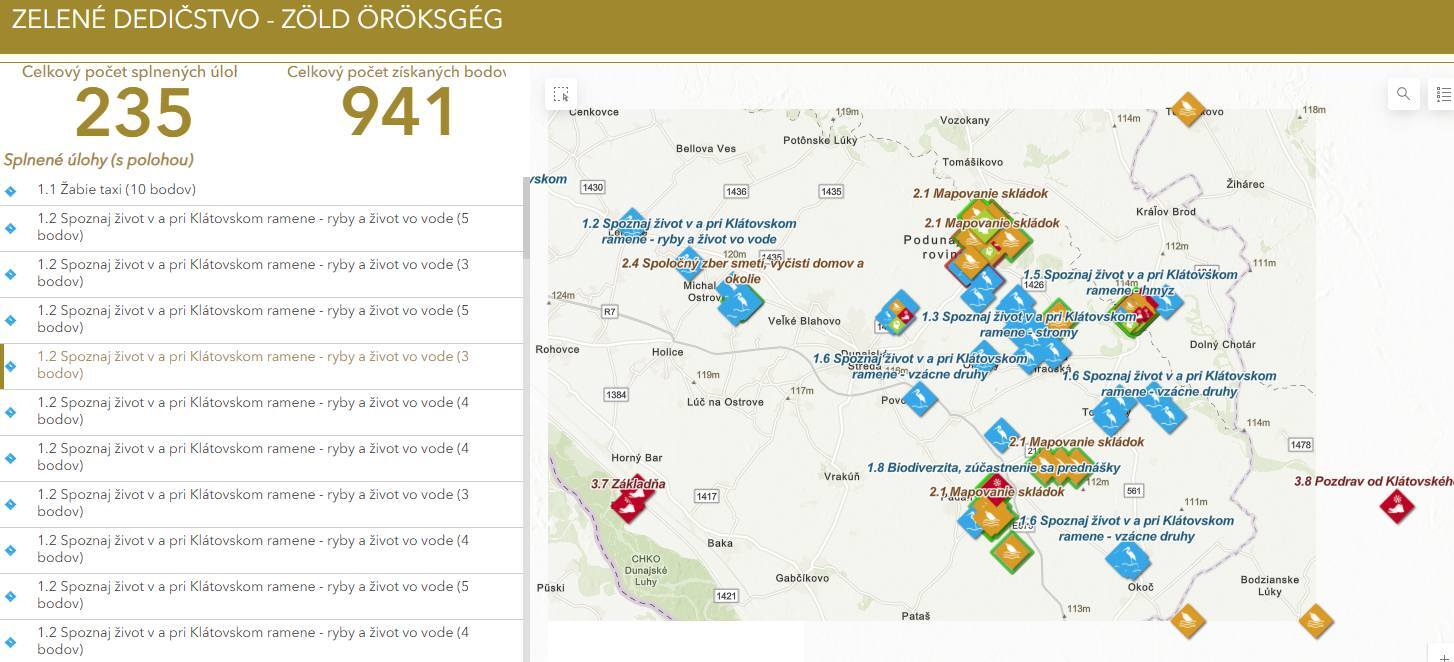Screen dimensions: 1454x662
Task: Click the highlighted gold-text list entry
Action: click(252, 365)
